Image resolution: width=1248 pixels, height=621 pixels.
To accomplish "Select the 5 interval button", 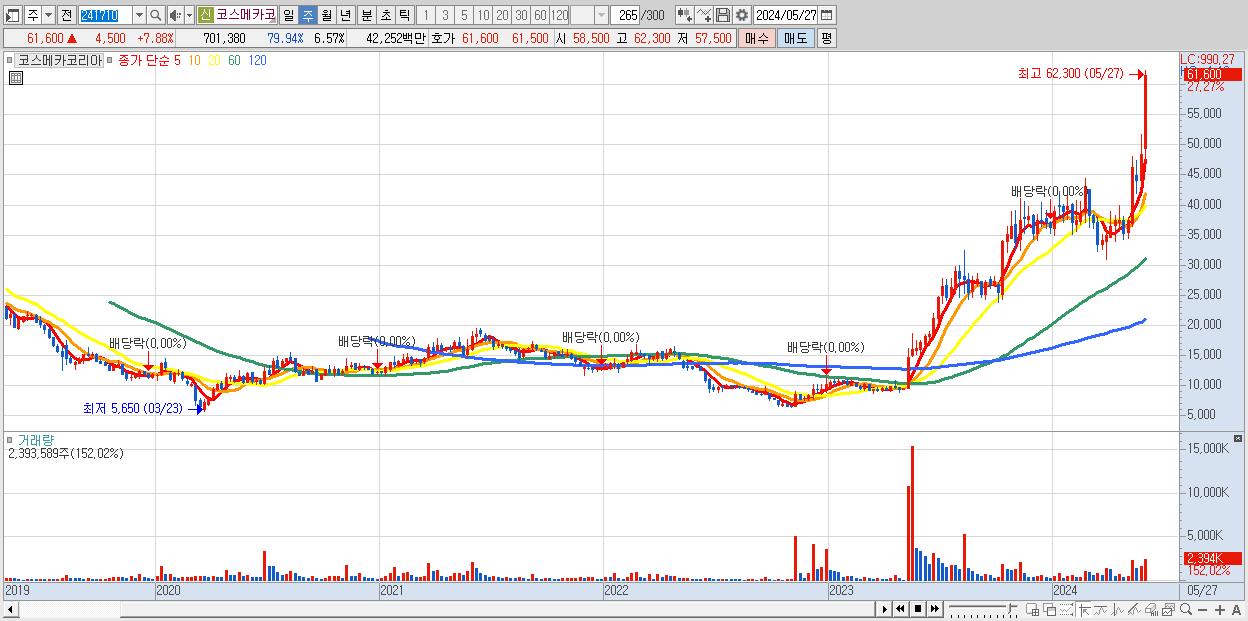I will point(464,15).
